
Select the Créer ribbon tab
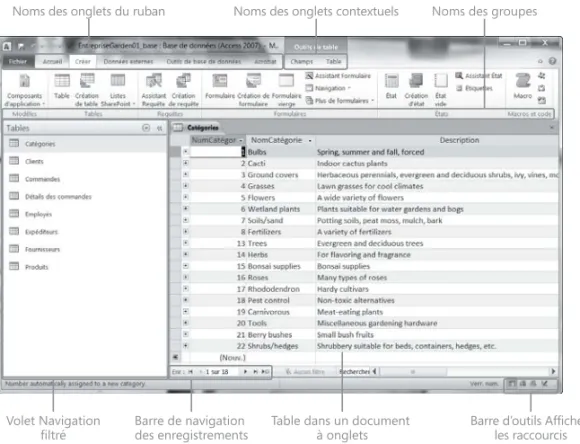point(82,61)
